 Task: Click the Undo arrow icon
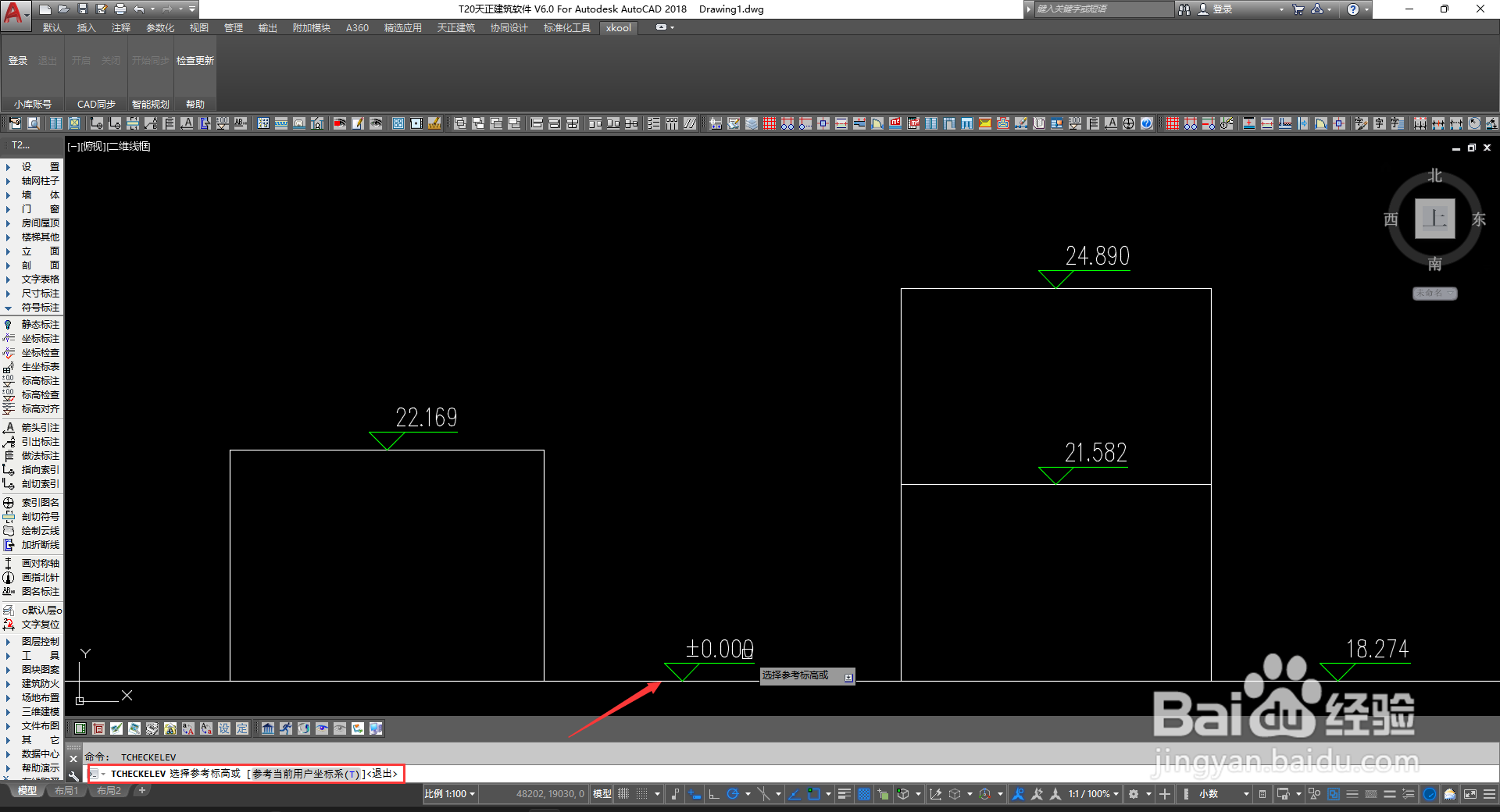[x=139, y=9]
